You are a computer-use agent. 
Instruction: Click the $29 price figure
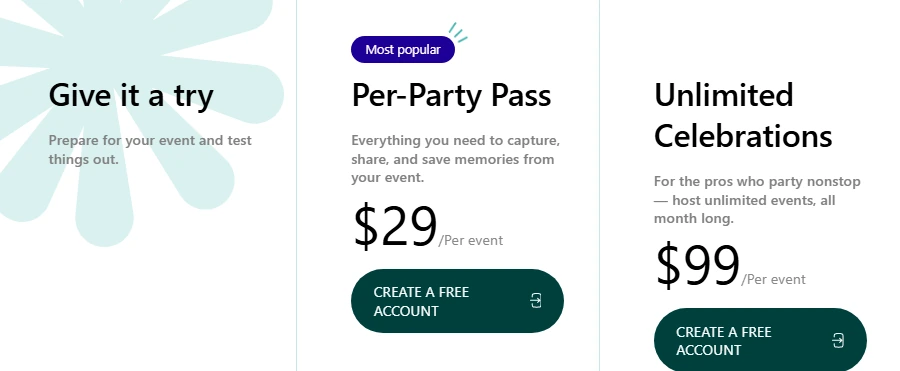(x=395, y=227)
